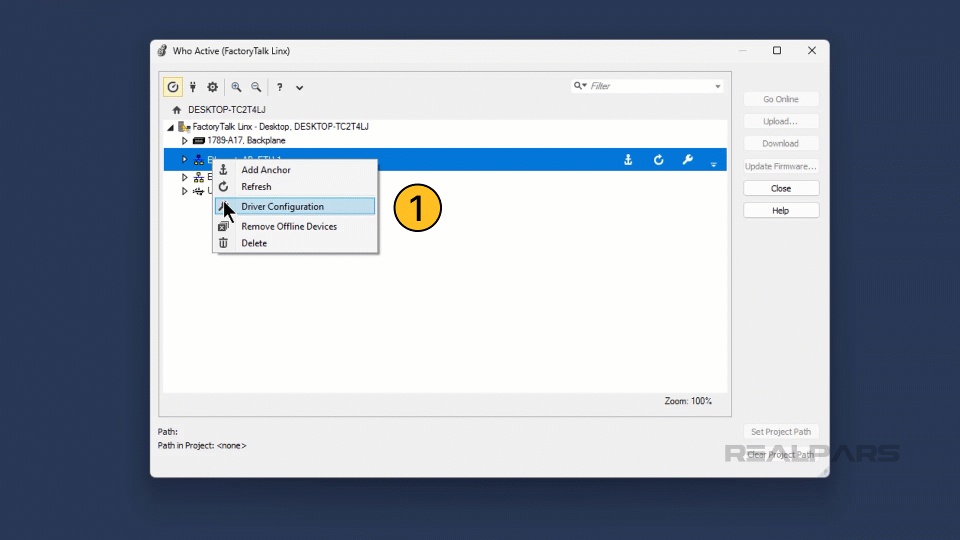Select the FactoryTalk Linx - Desktop tree row
Image resolution: width=960 pixels, height=540 pixels.
coord(280,127)
